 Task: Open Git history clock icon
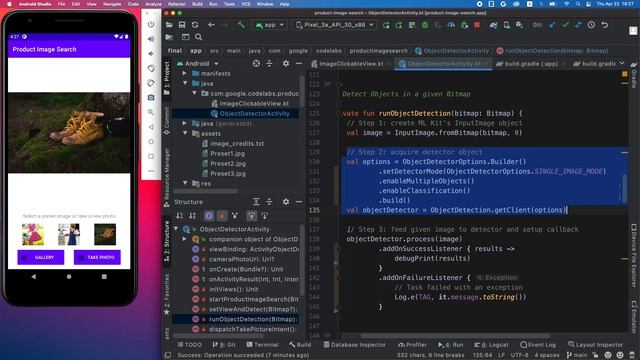591,25
